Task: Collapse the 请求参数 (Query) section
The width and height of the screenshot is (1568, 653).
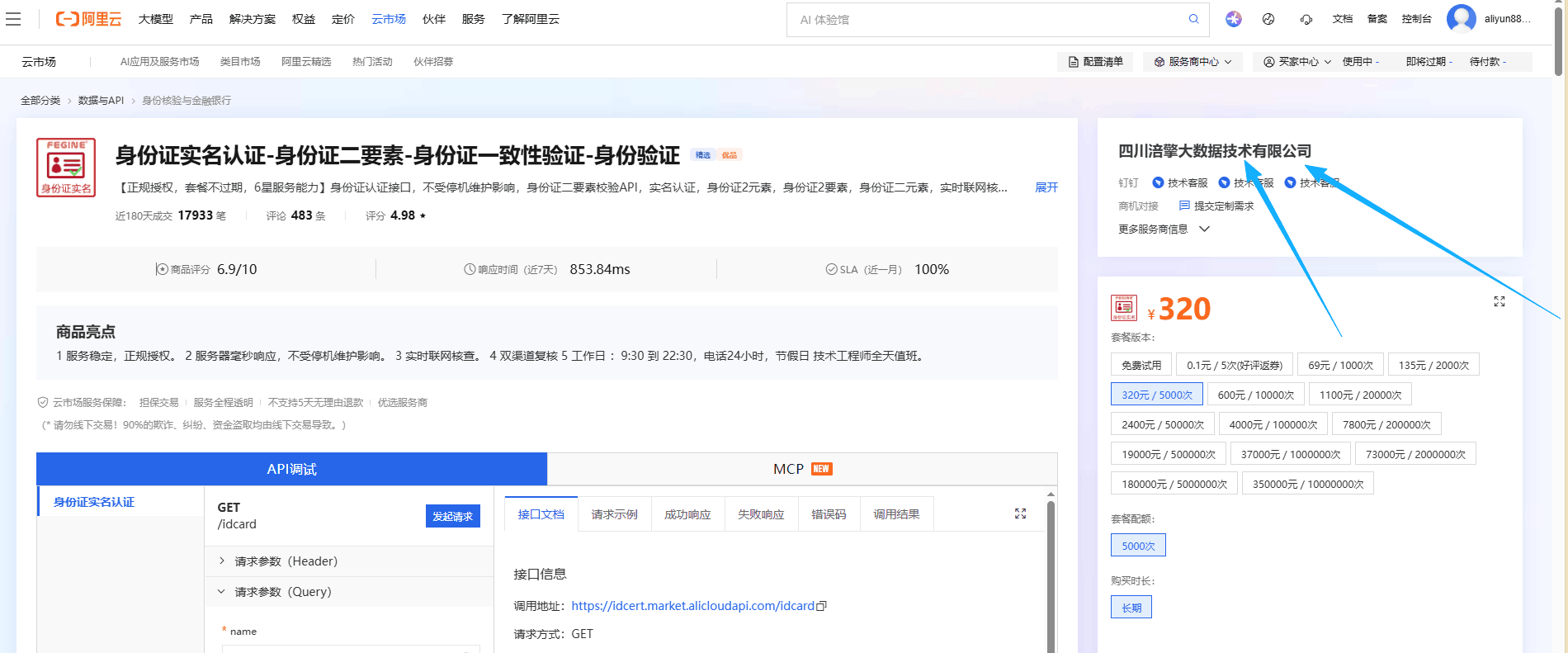Action: click(x=221, y=592)
